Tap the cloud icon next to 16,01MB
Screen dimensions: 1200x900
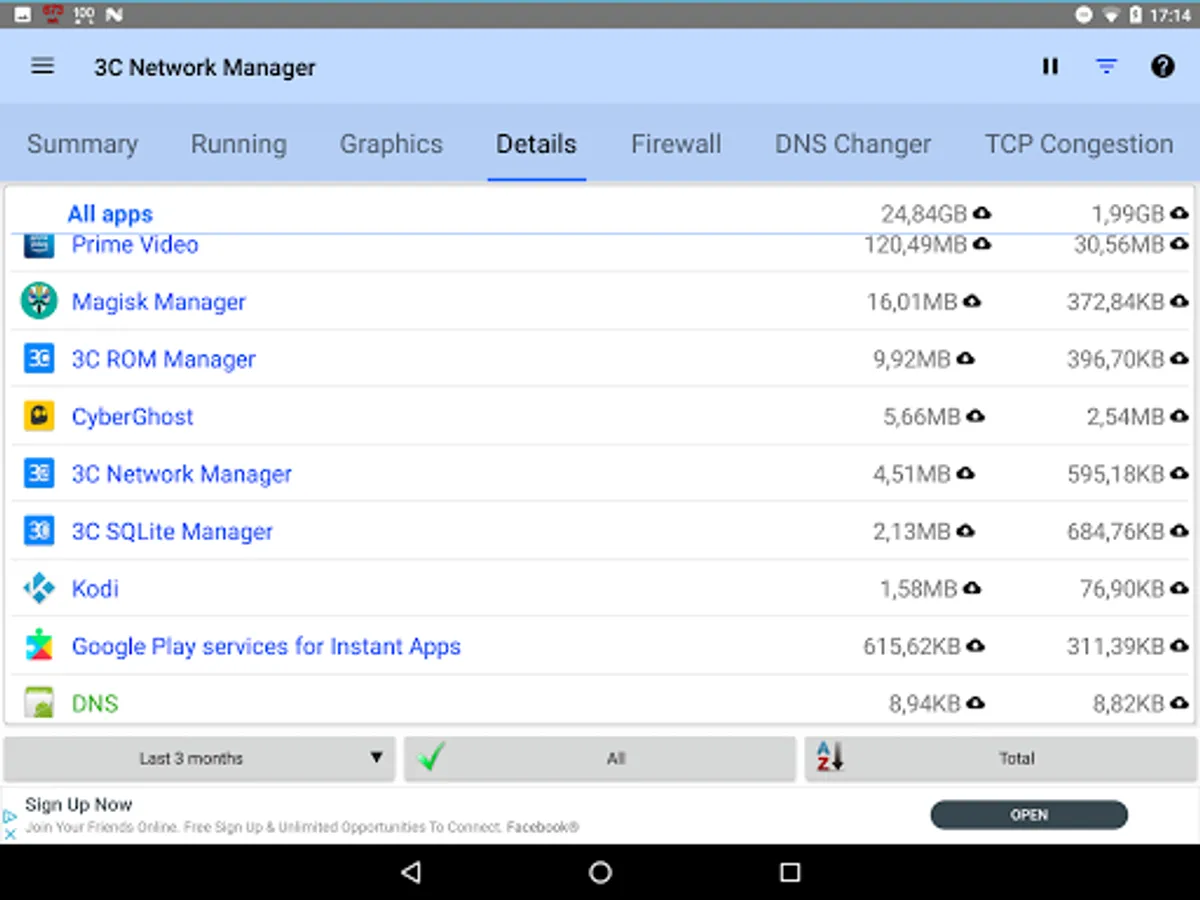(972, 301)
